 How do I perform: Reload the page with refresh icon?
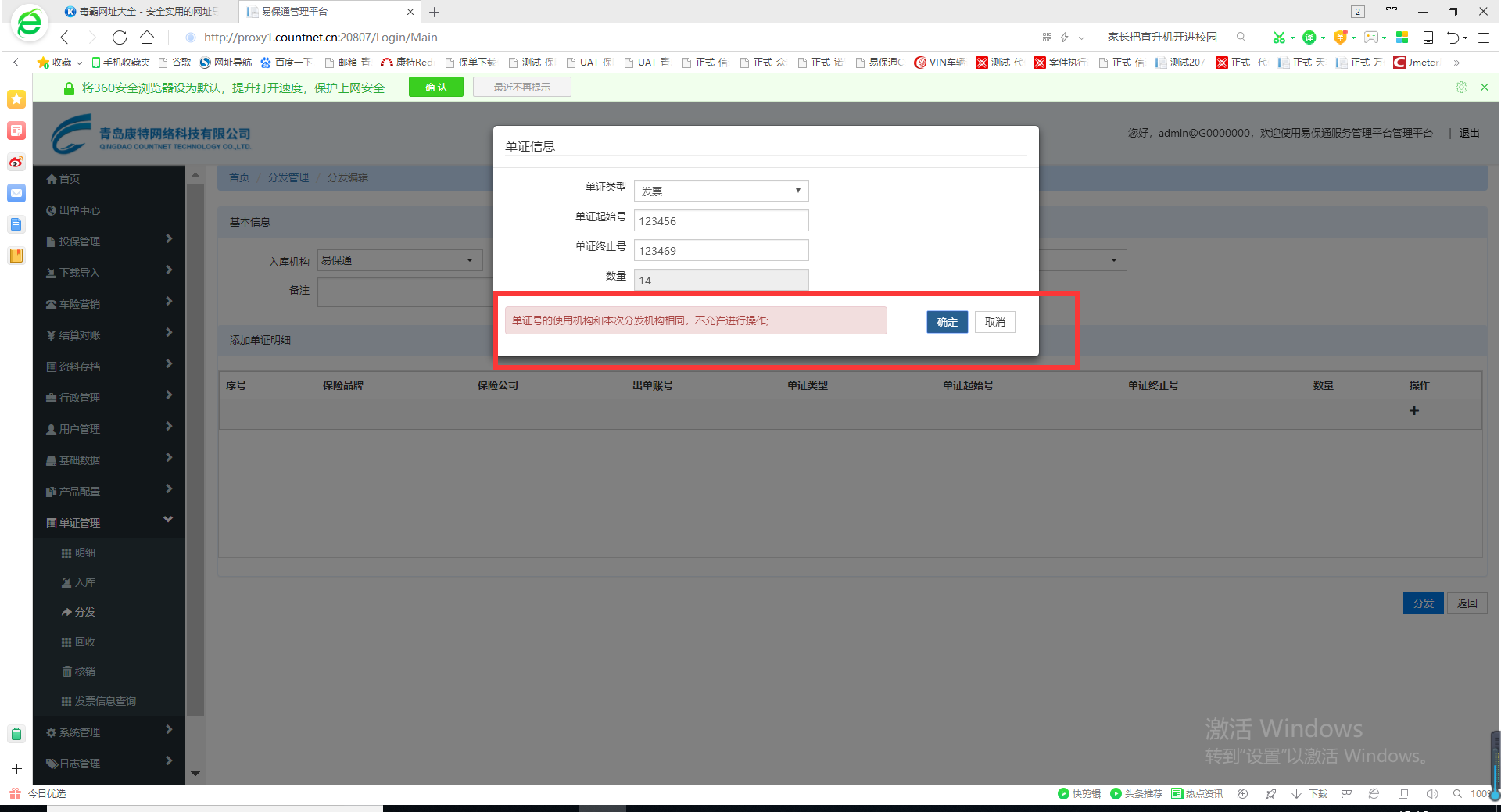click(120, 38)
